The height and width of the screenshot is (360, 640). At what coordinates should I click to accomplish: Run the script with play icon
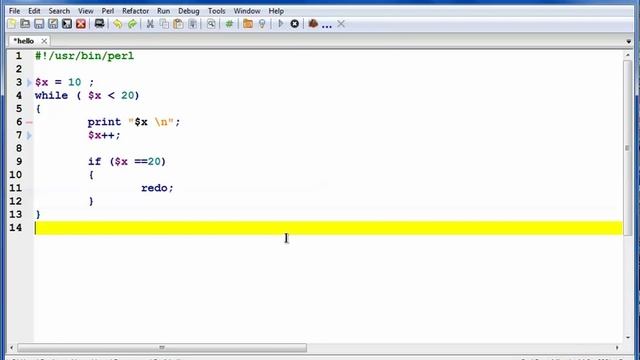point(280,24)
